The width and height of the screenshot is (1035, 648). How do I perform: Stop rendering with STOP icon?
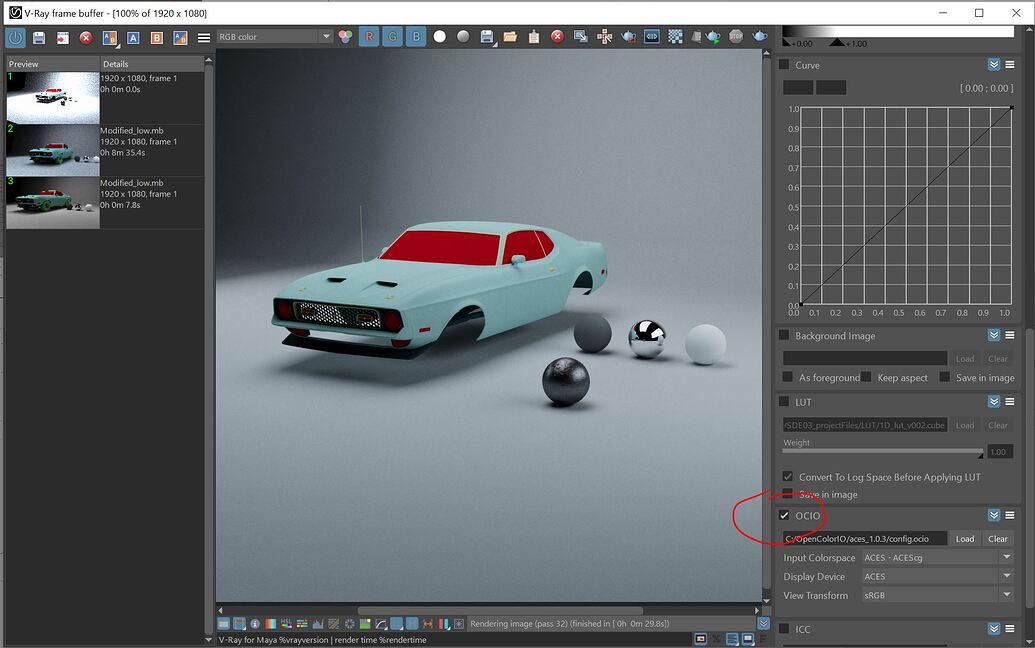(736, 37)
